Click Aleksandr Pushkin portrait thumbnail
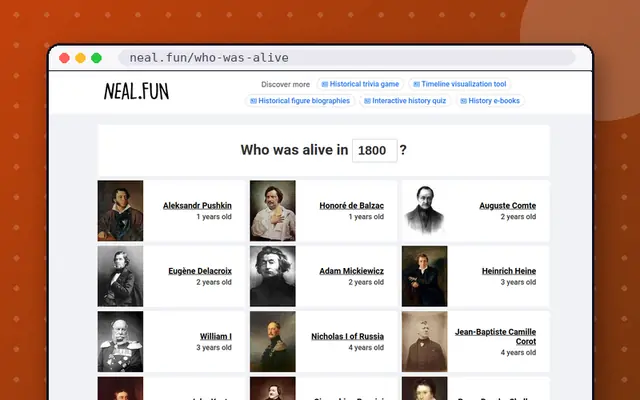This screenshot has height=400, width=640. 120,211
